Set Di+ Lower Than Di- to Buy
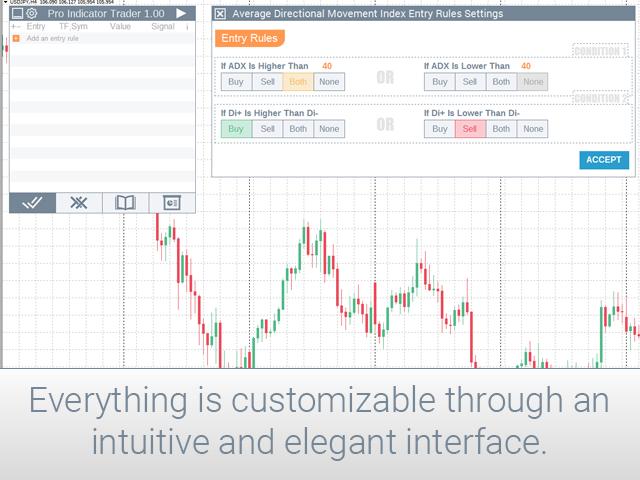 coord(440,129)
